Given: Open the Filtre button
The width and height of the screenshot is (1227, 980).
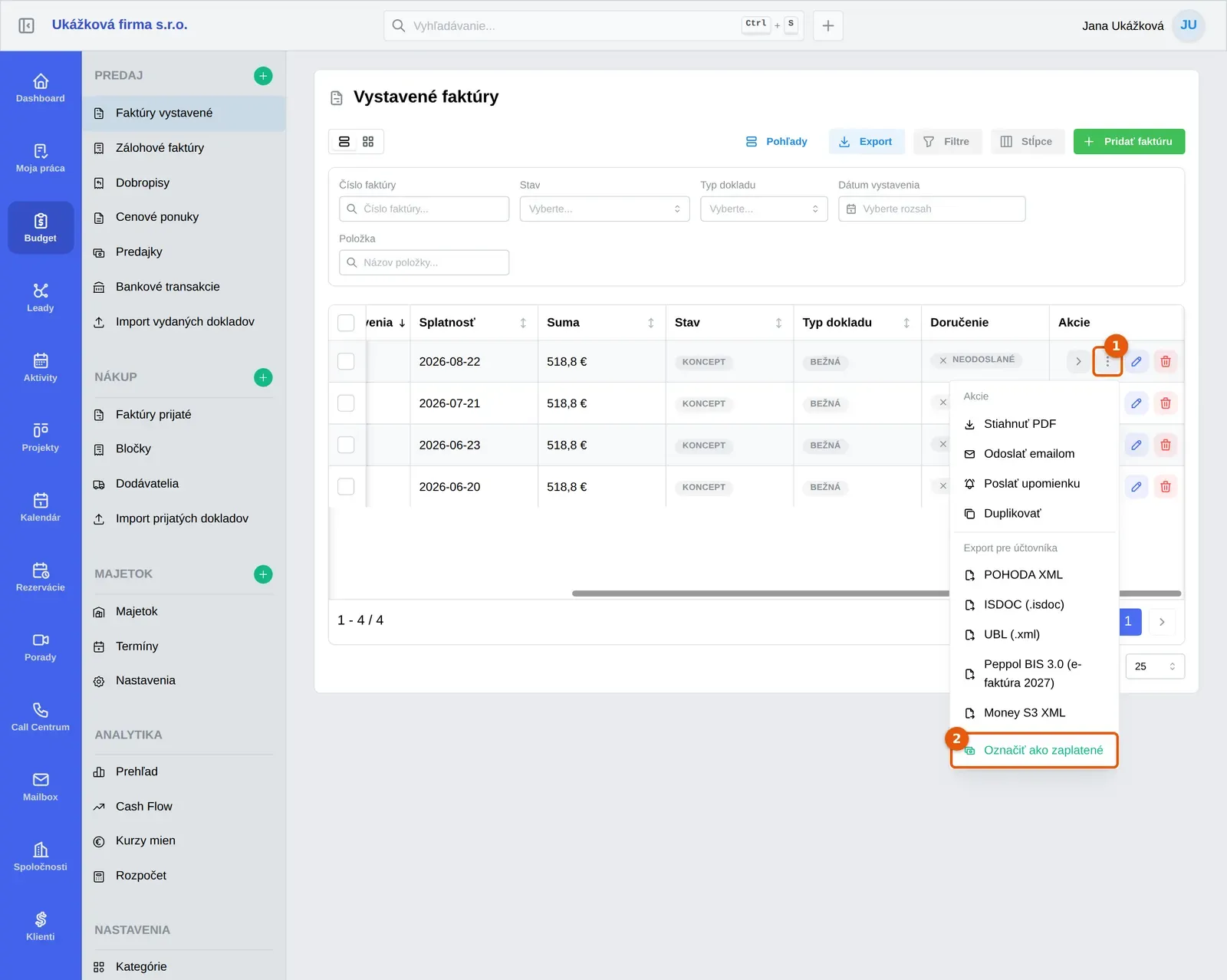Looking at the screenshot, I should coord(947,142).
